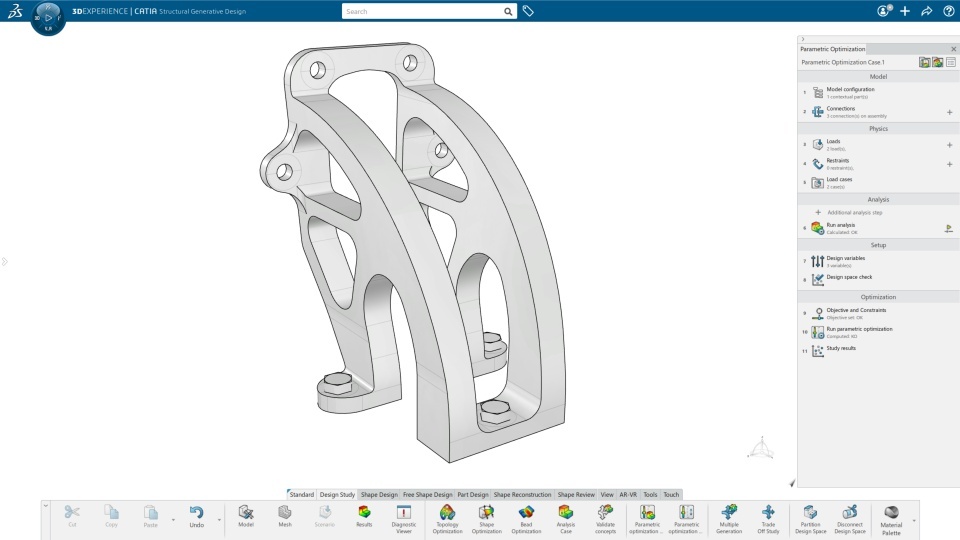Open the Topology Optimization tool

[447, 519]
